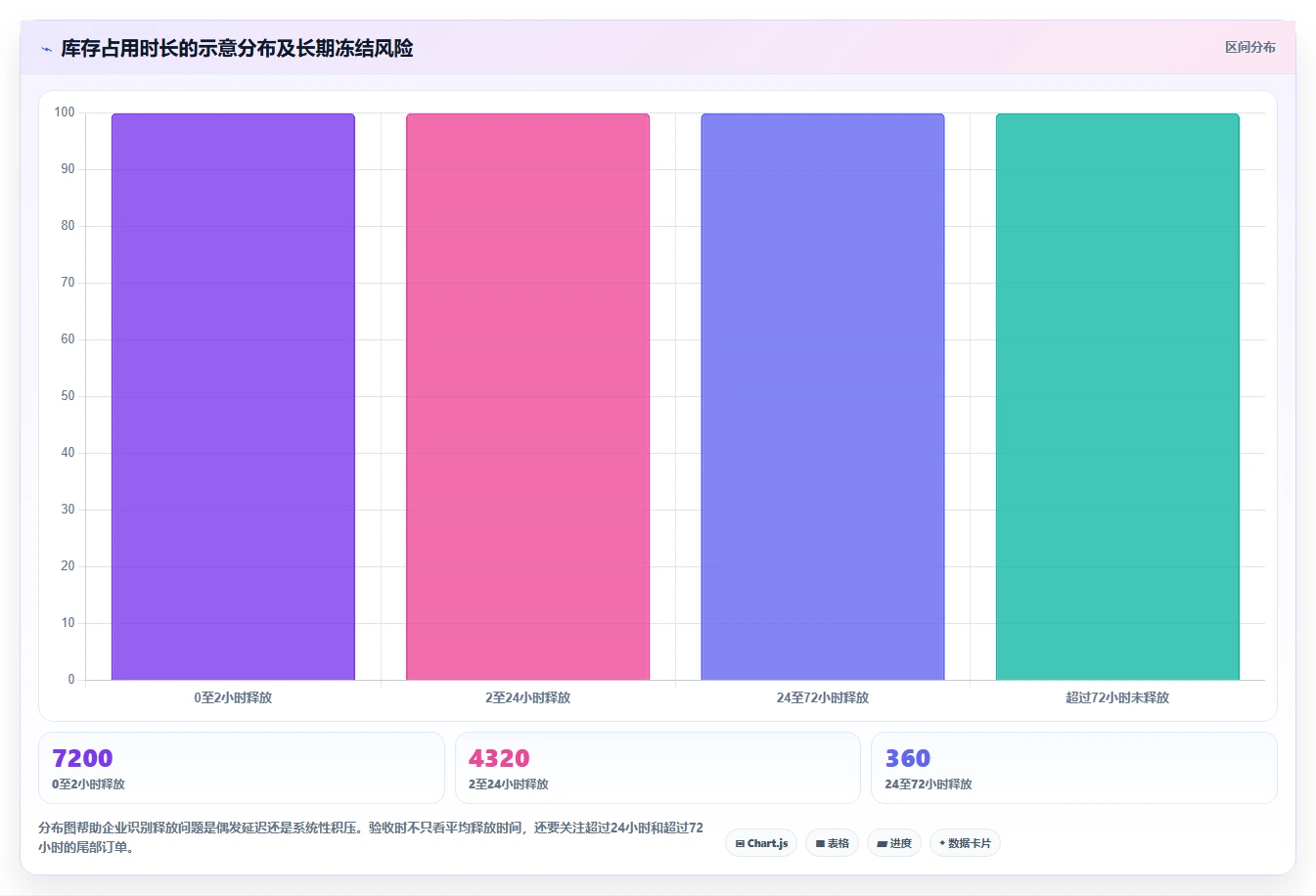
Task: Click the blue 24至72小时释放 bar
Action: pyautogui.click(x=823, y=396)
